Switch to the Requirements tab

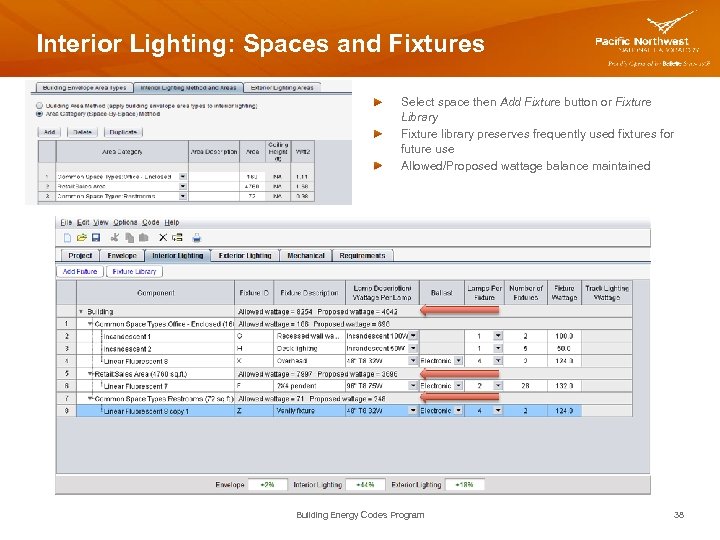tap(362, 256)
